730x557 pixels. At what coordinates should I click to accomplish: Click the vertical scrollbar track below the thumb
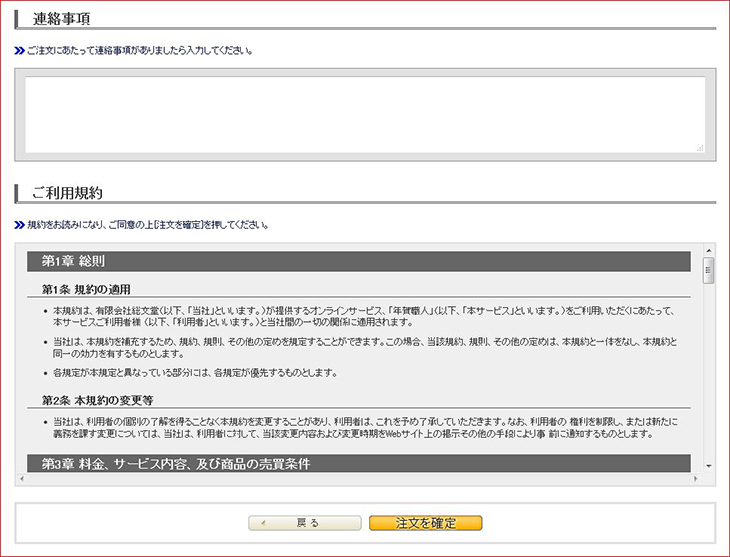[x=709, y=380]
